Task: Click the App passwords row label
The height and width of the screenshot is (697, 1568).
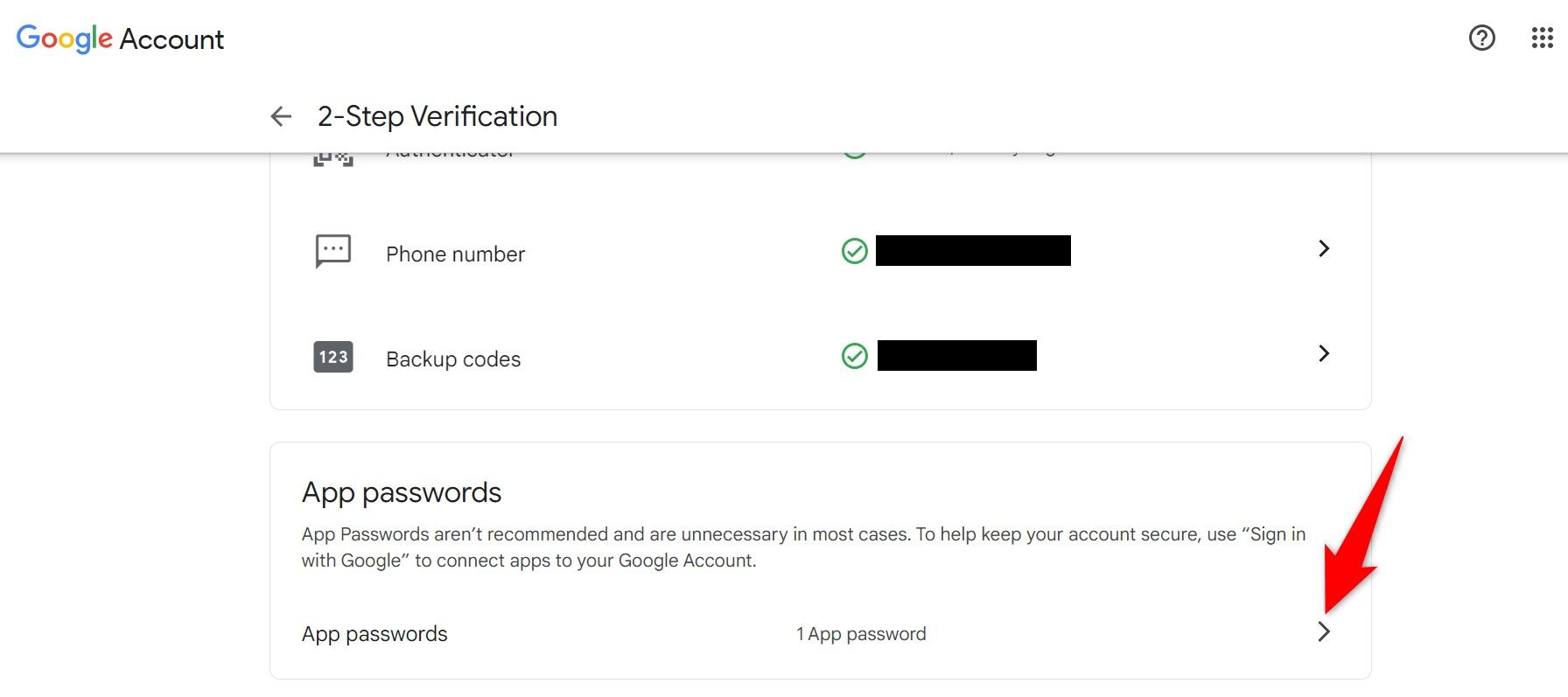Action: [x=374, y=633]
